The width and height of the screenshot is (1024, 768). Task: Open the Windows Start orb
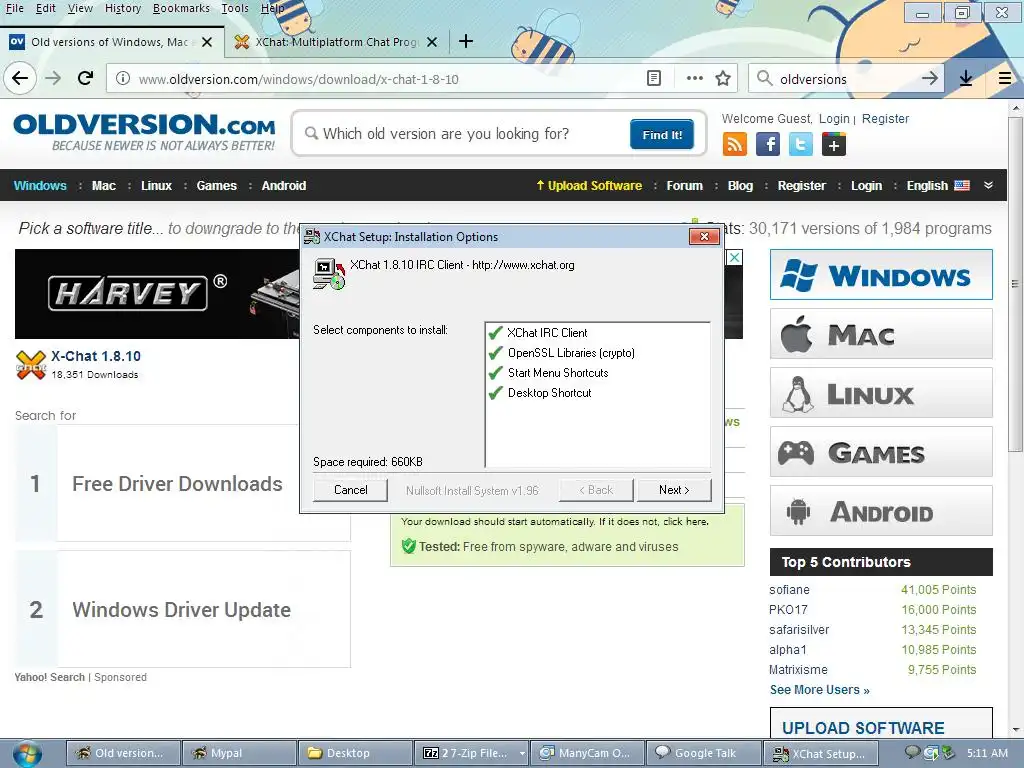(x=27, y=754)
